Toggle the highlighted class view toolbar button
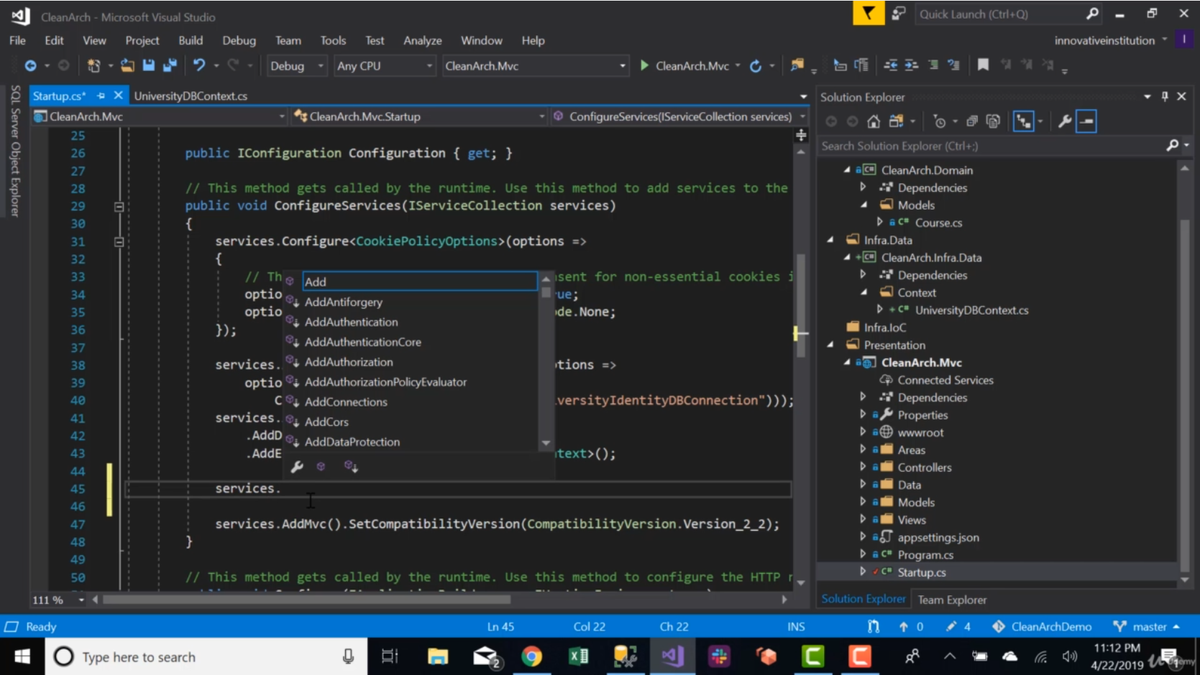 [1023, 121]
